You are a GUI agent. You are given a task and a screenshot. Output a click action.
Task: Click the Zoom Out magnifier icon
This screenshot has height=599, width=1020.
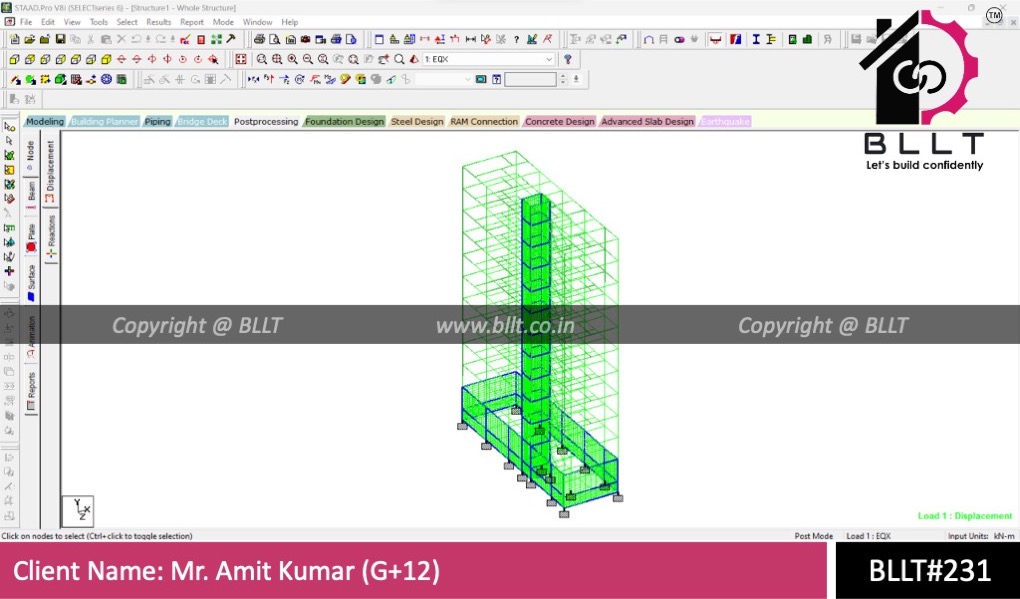(x=308, y=59)
